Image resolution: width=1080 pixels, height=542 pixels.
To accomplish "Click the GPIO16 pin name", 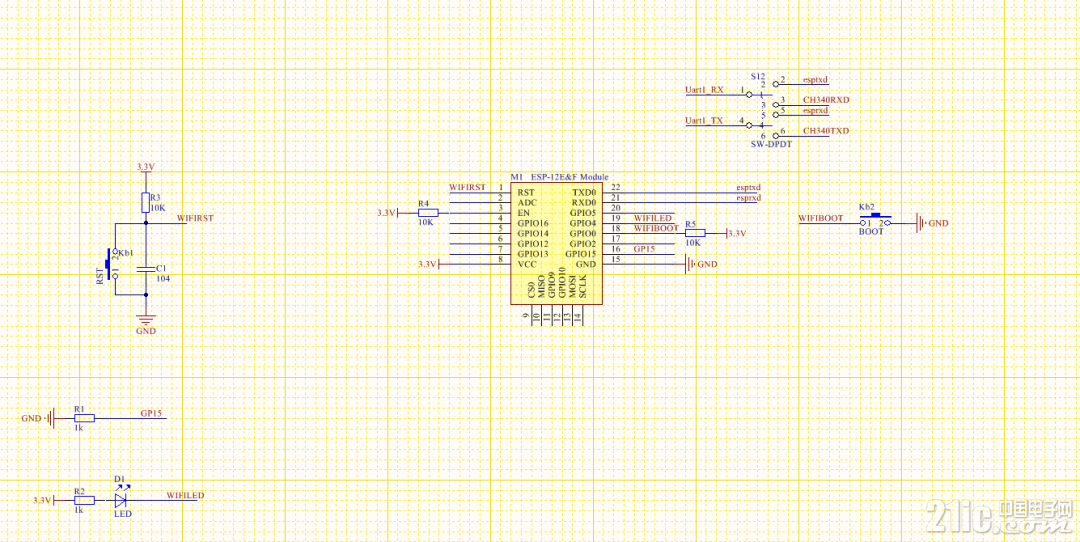I will (533, 224).
